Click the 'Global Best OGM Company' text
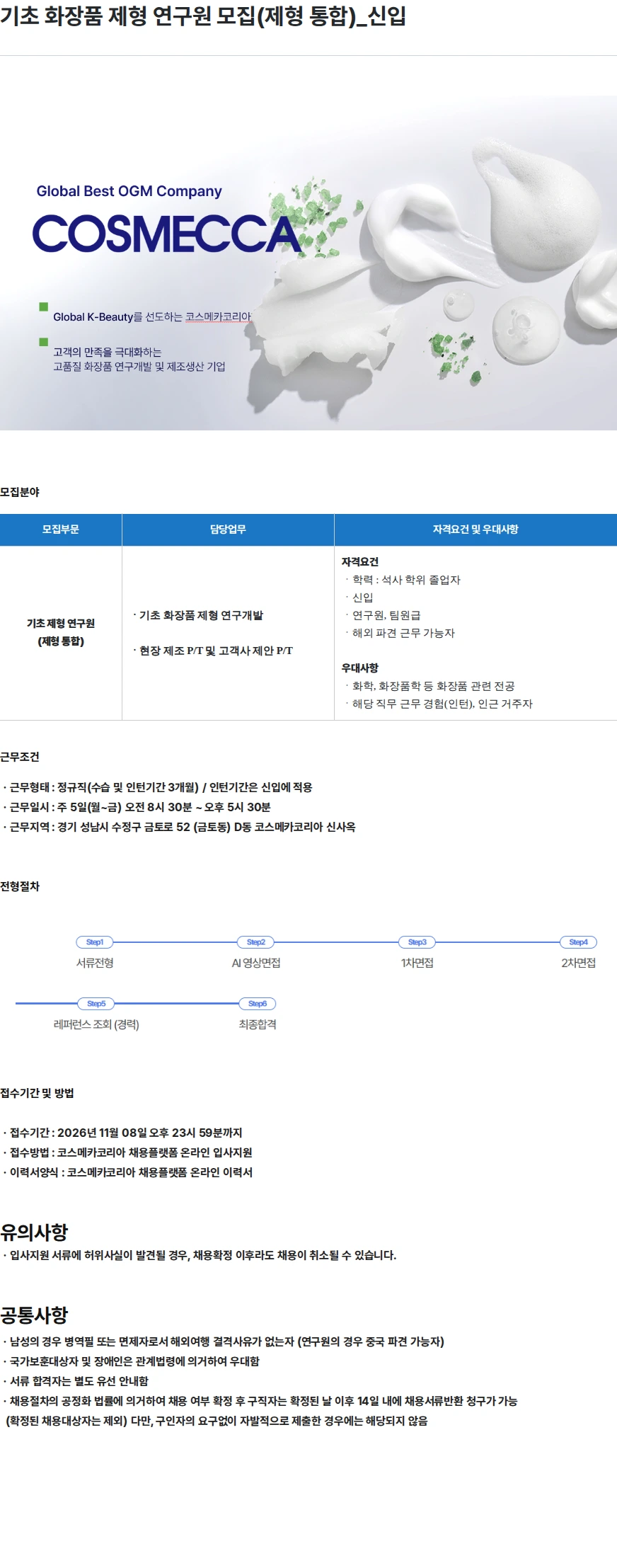The width and height of the screenshot is (617, 1568). pos(129,191)
